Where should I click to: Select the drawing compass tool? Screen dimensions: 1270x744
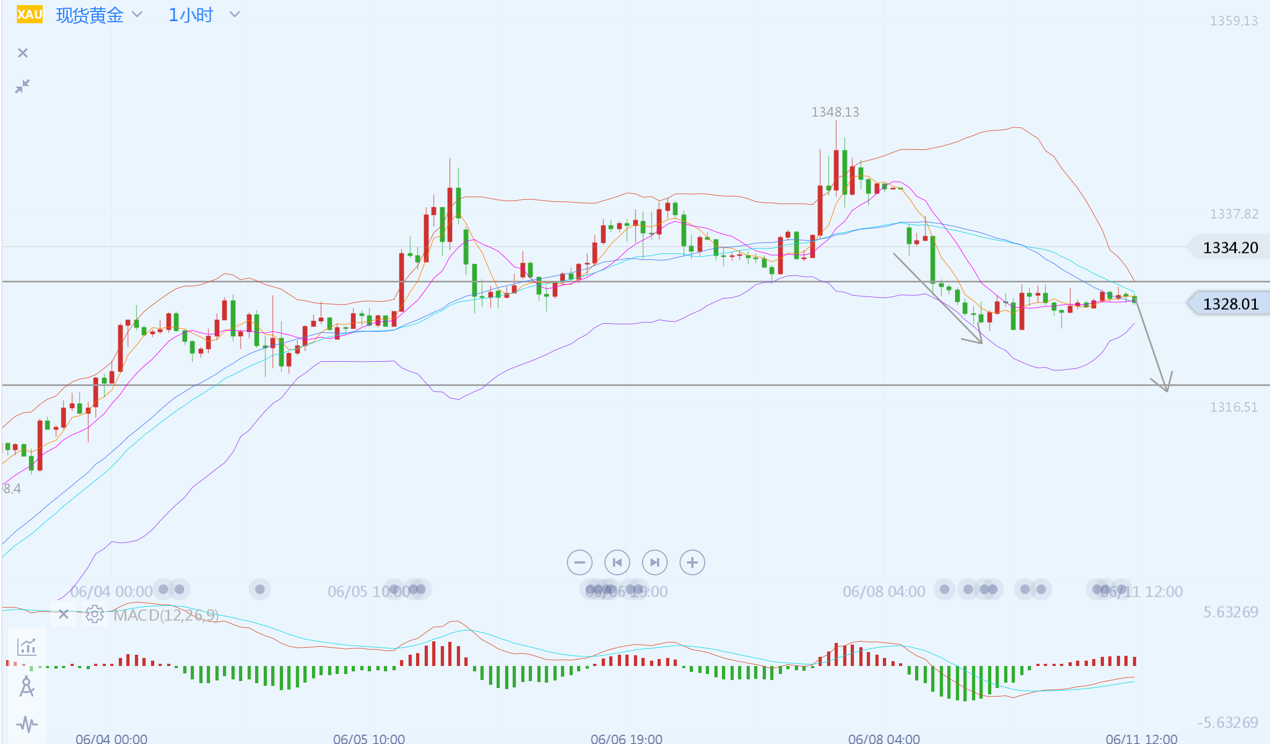27,686
